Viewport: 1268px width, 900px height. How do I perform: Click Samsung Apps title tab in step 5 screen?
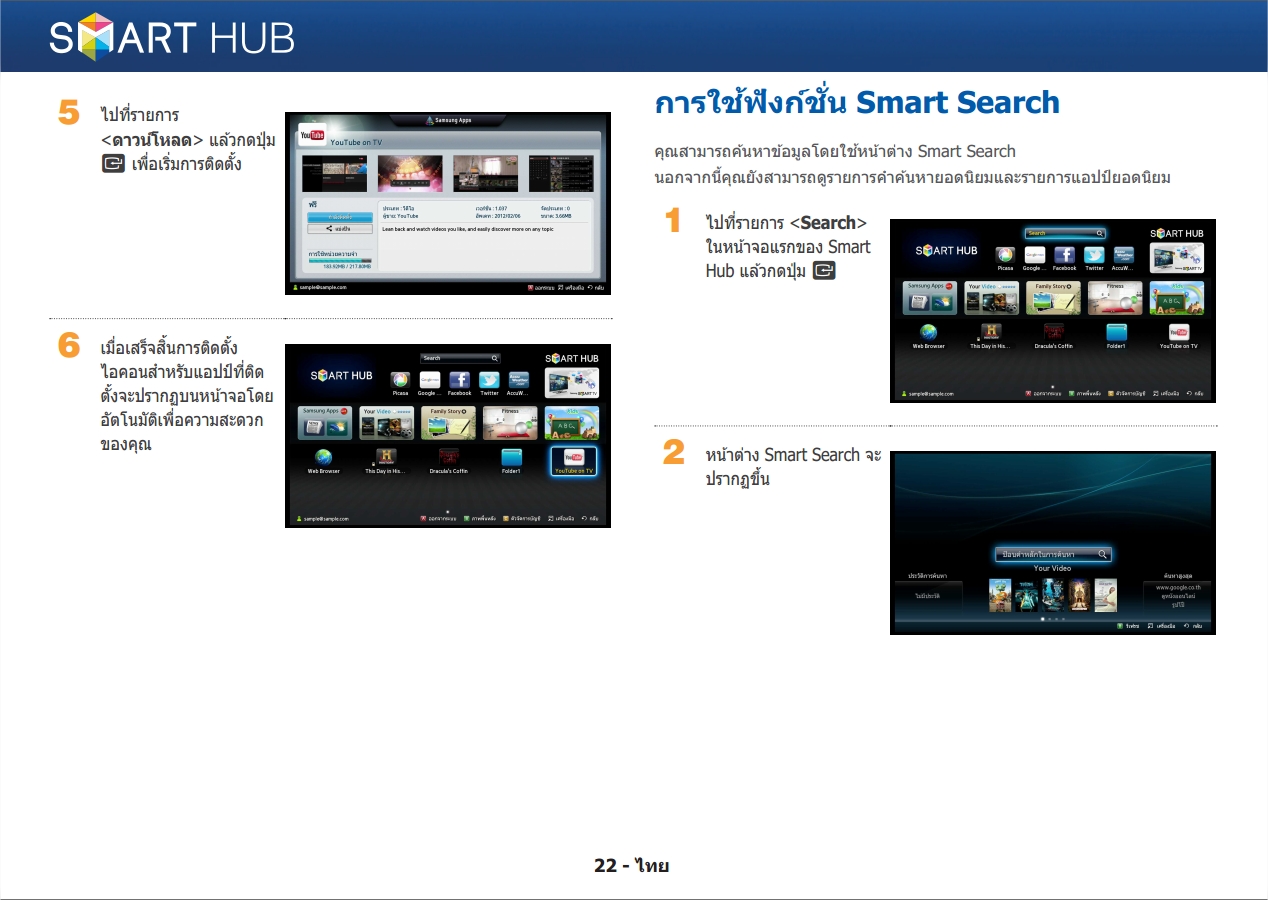click(449, 120)
